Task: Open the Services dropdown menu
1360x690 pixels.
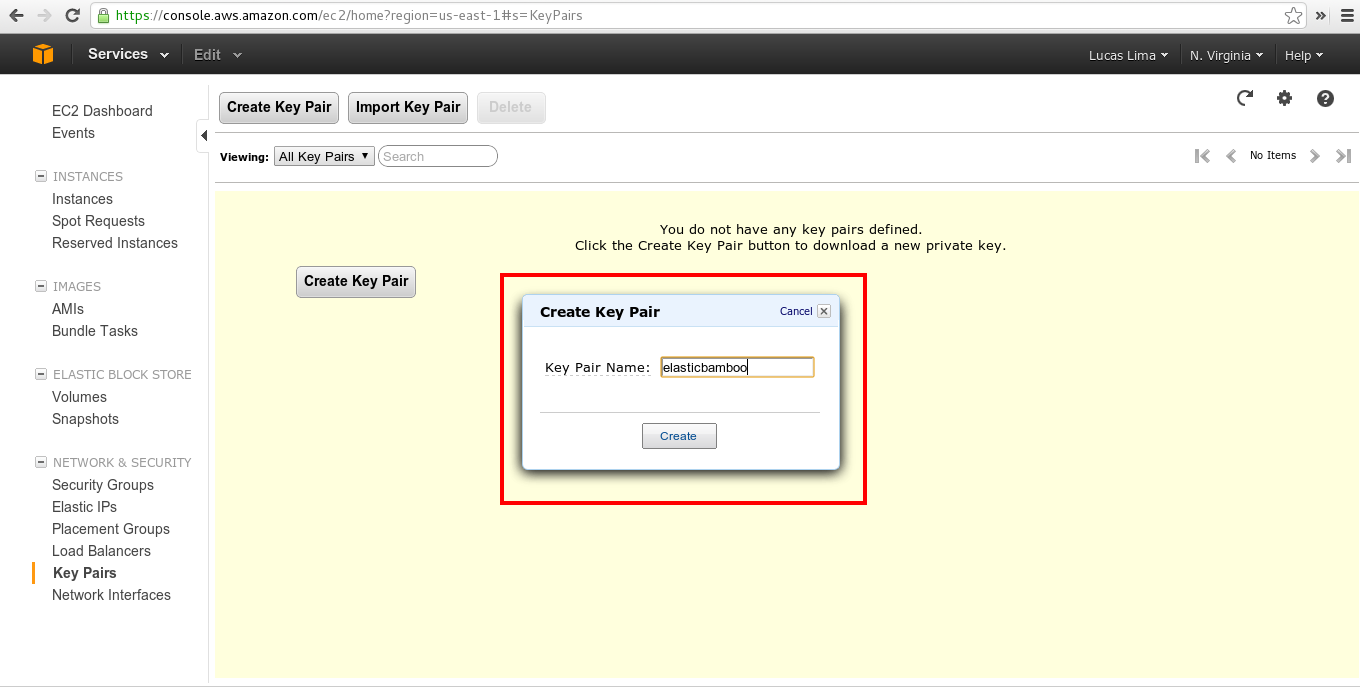Action: point(128,54)
